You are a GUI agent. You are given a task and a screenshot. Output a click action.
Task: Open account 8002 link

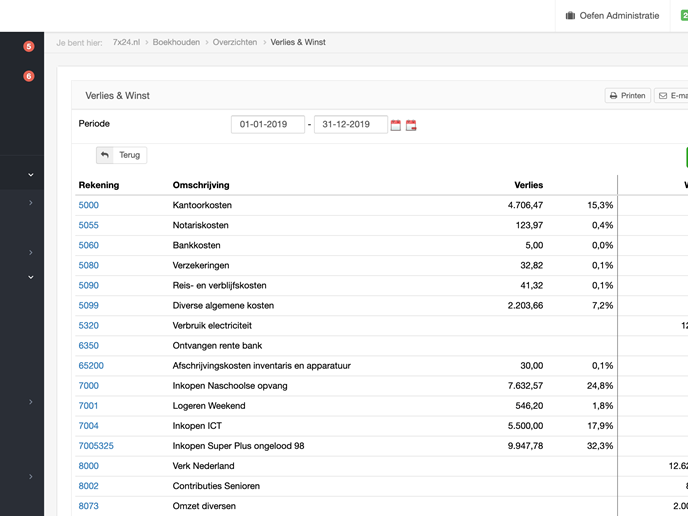[x=89, y=486]
